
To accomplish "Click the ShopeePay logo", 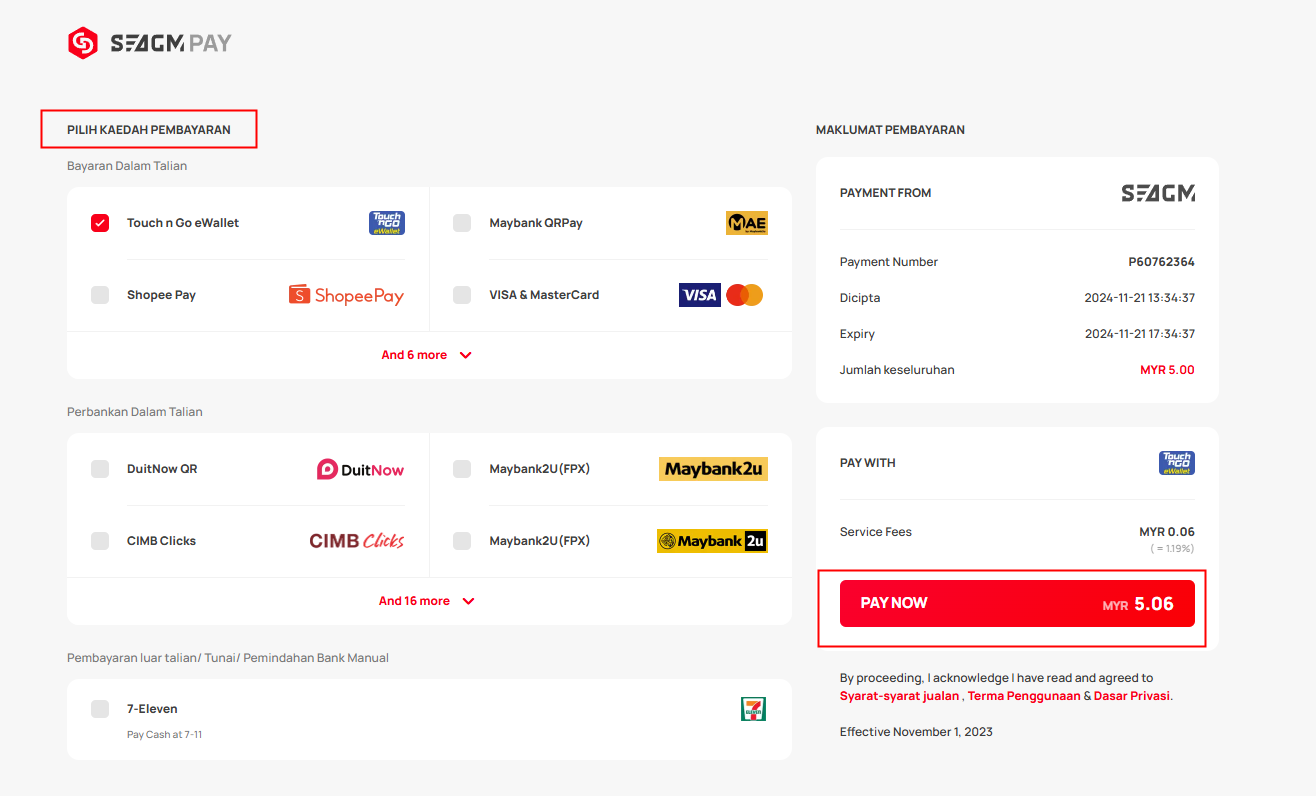I will (346, 295).
